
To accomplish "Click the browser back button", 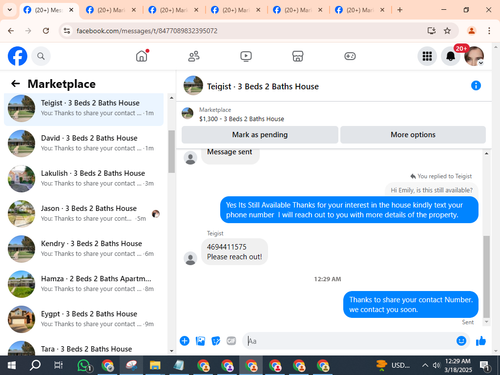I will tap(11, 31).
